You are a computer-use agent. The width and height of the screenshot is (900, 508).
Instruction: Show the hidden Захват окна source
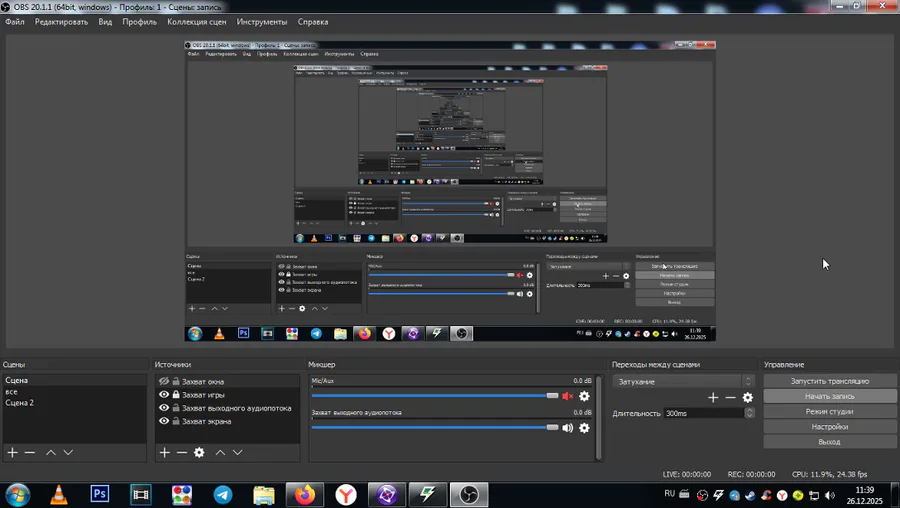pos(164,381)
